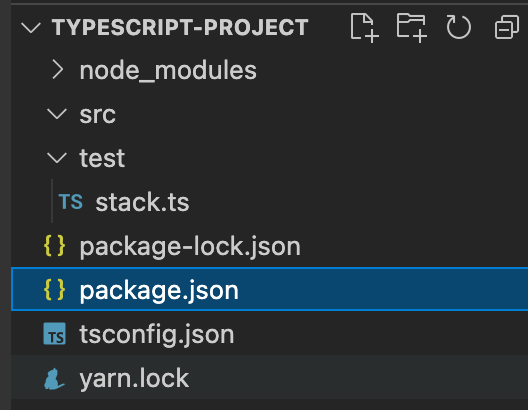
Task: Open the tsconfig.json file
Action: [157, 334]
